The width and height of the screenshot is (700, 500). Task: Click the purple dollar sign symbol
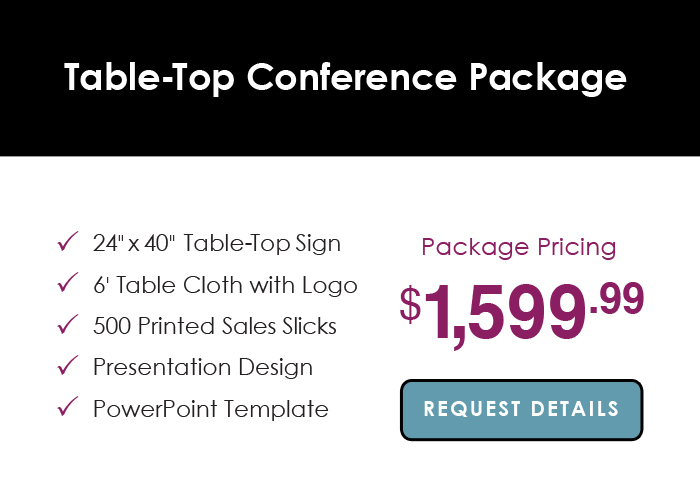[411, 305]
